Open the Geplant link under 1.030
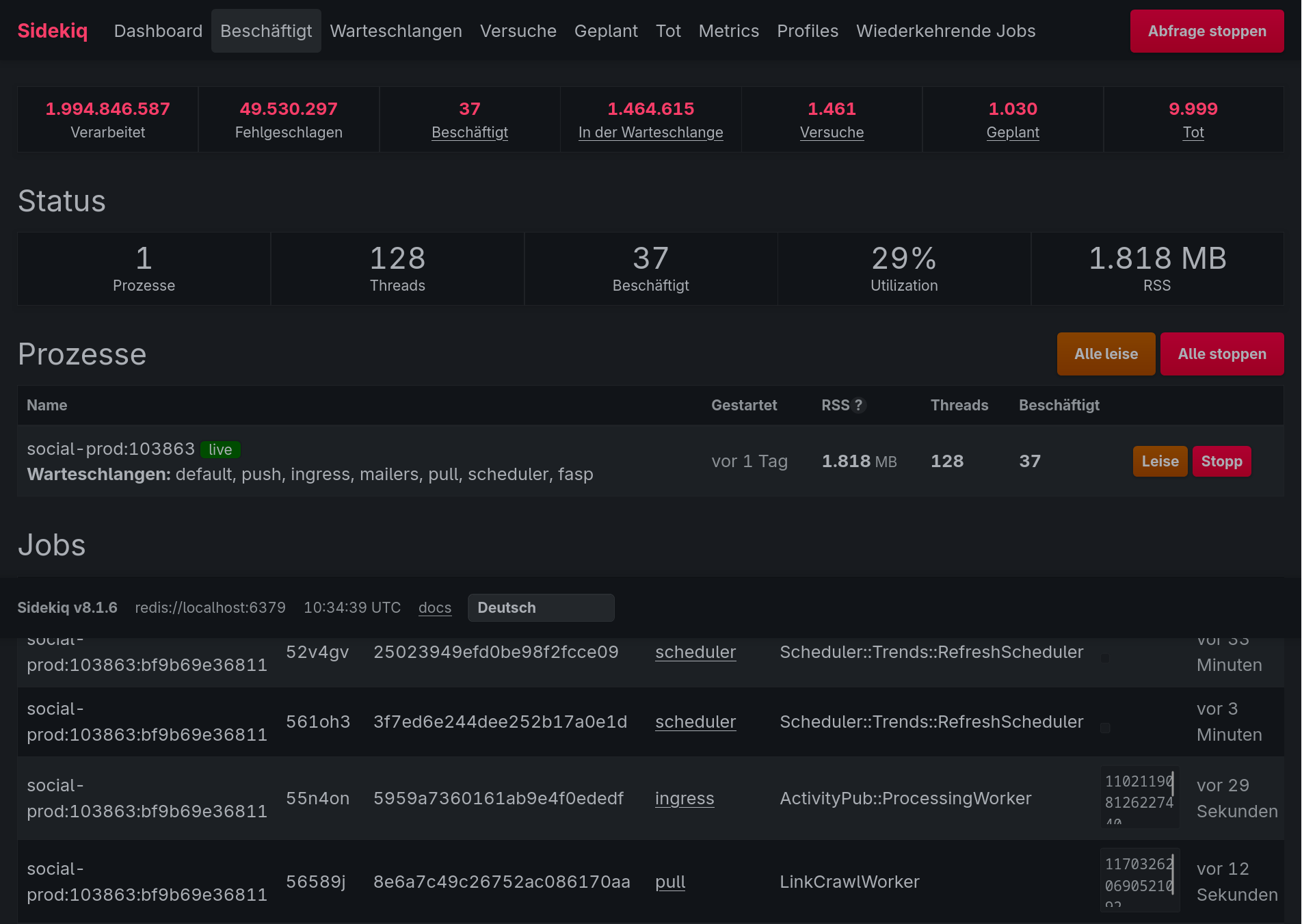 (1013, 132)
